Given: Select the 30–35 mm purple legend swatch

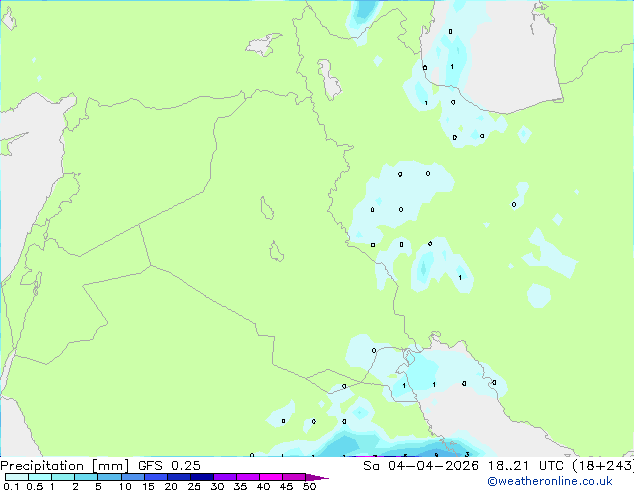Looking at the screenshot, I should [224, 477].
